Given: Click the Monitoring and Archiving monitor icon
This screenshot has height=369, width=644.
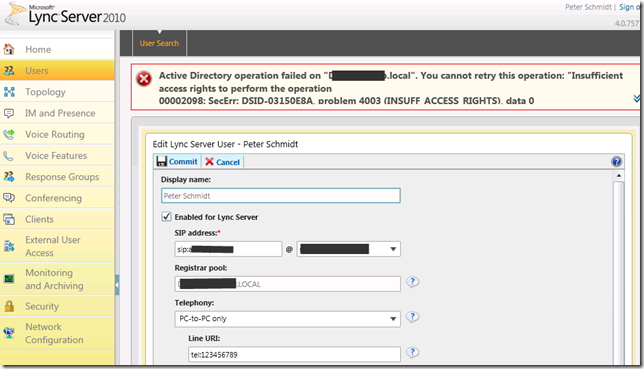Looking at the screenshot, I should click(x=9, y=279).
